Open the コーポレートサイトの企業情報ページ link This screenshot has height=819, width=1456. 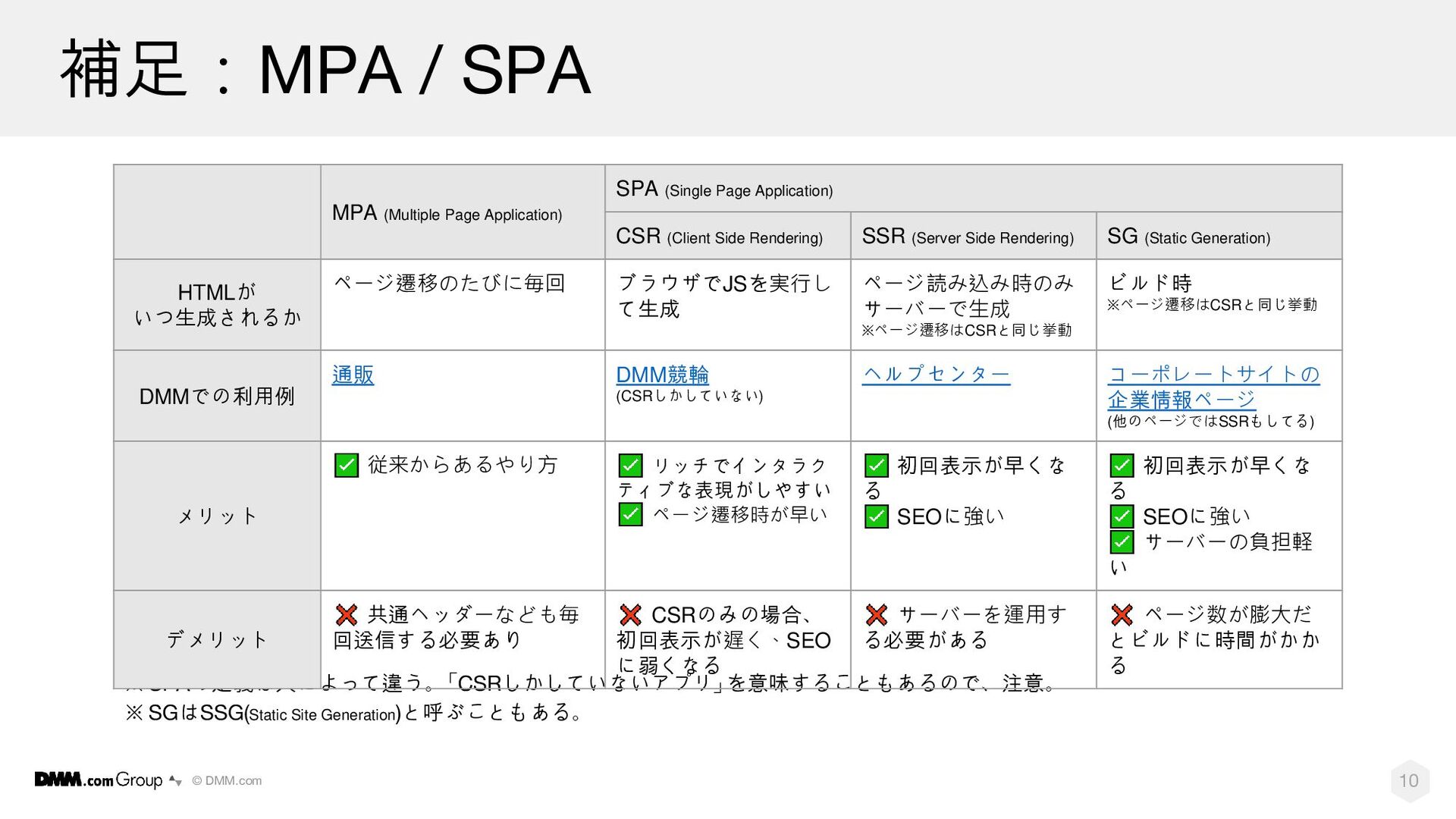(1213, 387)
